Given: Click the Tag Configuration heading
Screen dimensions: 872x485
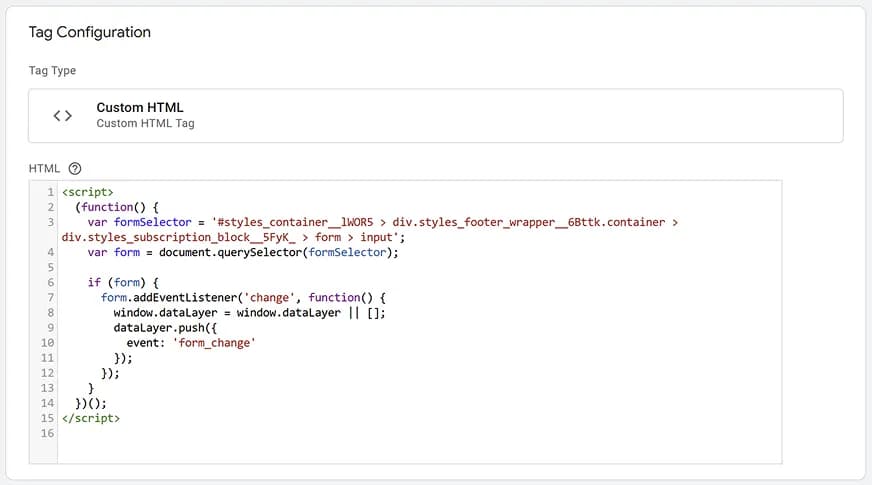Looking at the screenshot, I should click(x=90, y=32).
